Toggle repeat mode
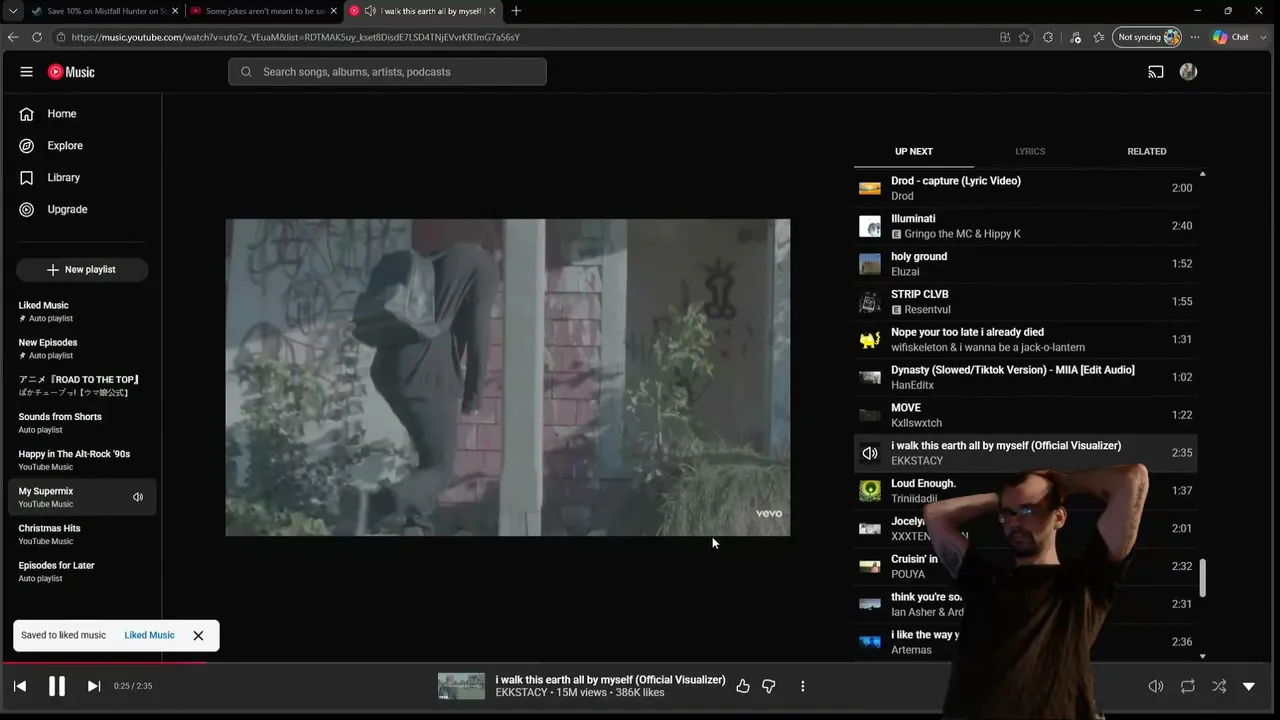The width and height of the screenshot is (1280, 720). click(x=1188, y=686)
